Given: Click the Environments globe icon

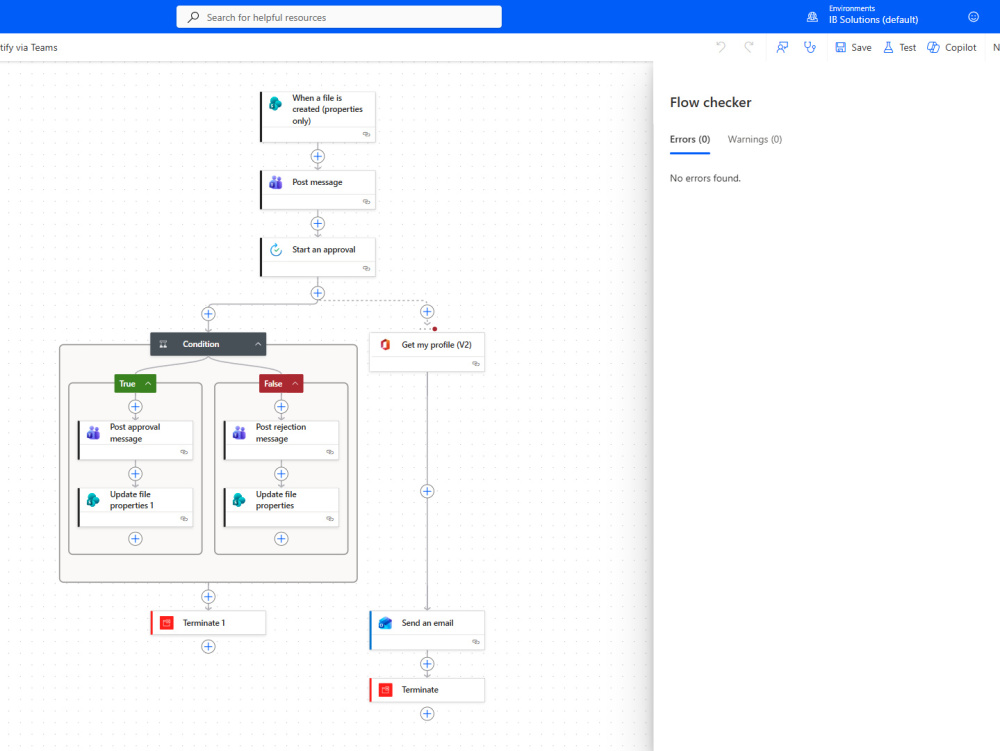Looking at the screenshot, I should tap(812, 17).
